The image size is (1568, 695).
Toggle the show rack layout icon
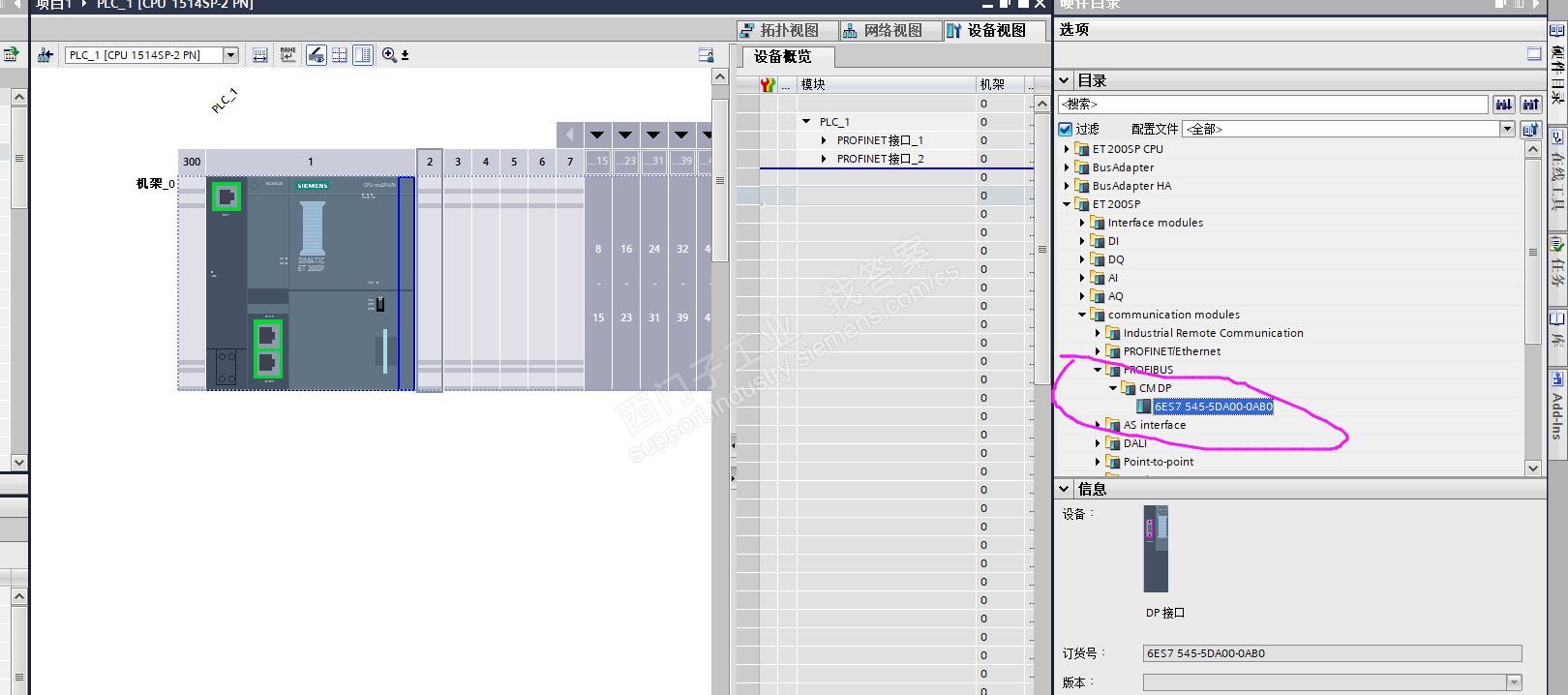(x=363, y=55)
